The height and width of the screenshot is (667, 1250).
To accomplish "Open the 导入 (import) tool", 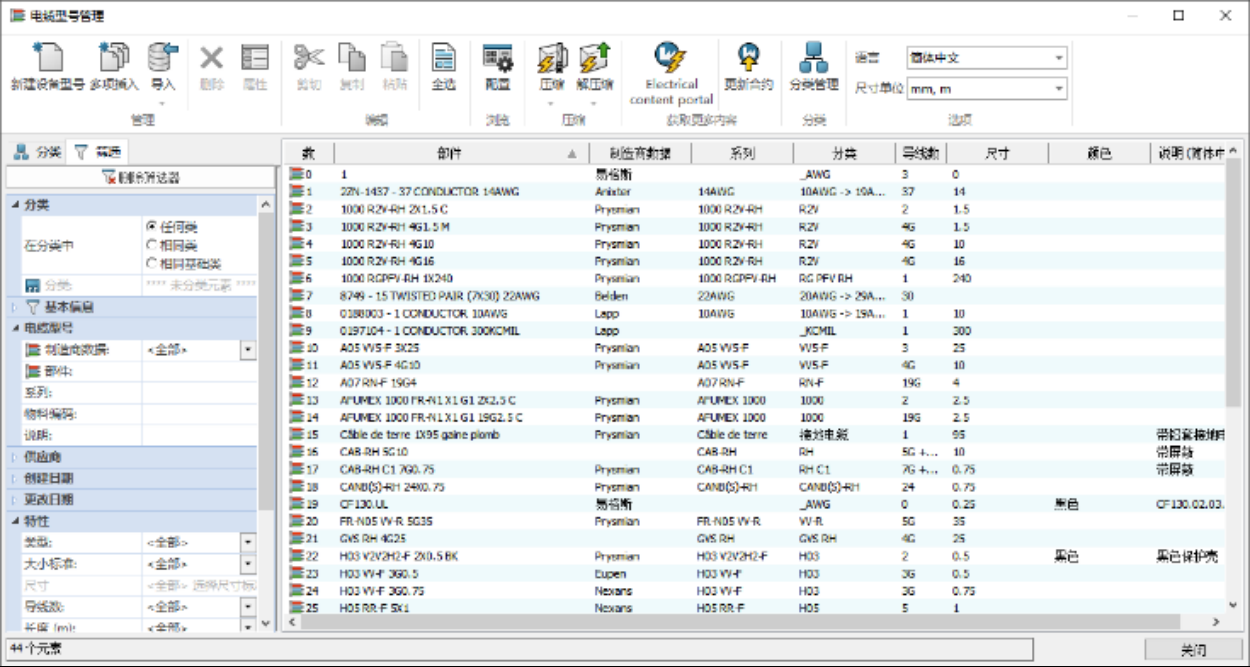I will click(x=162, y=60).
